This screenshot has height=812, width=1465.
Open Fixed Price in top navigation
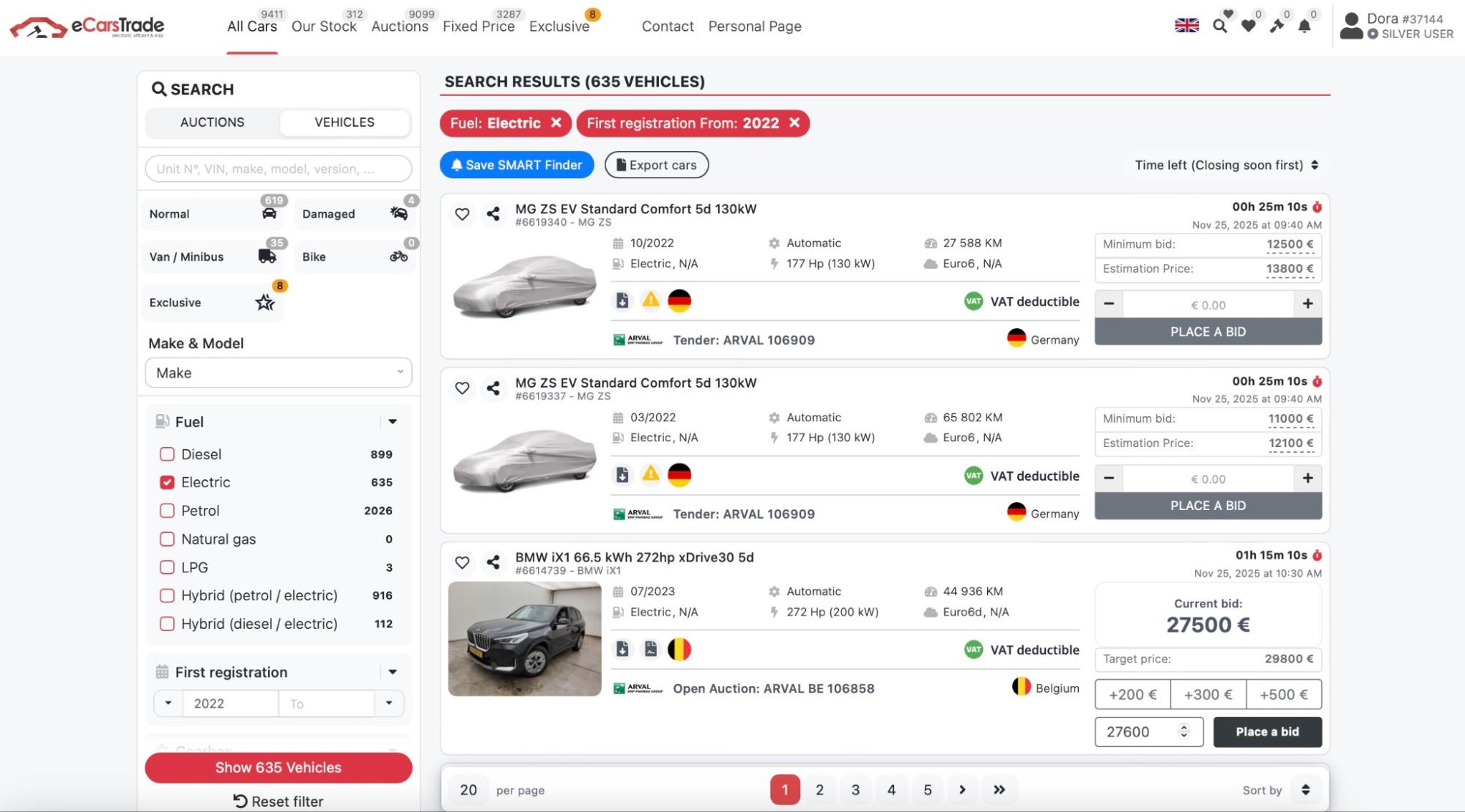(x=479, y=26)
